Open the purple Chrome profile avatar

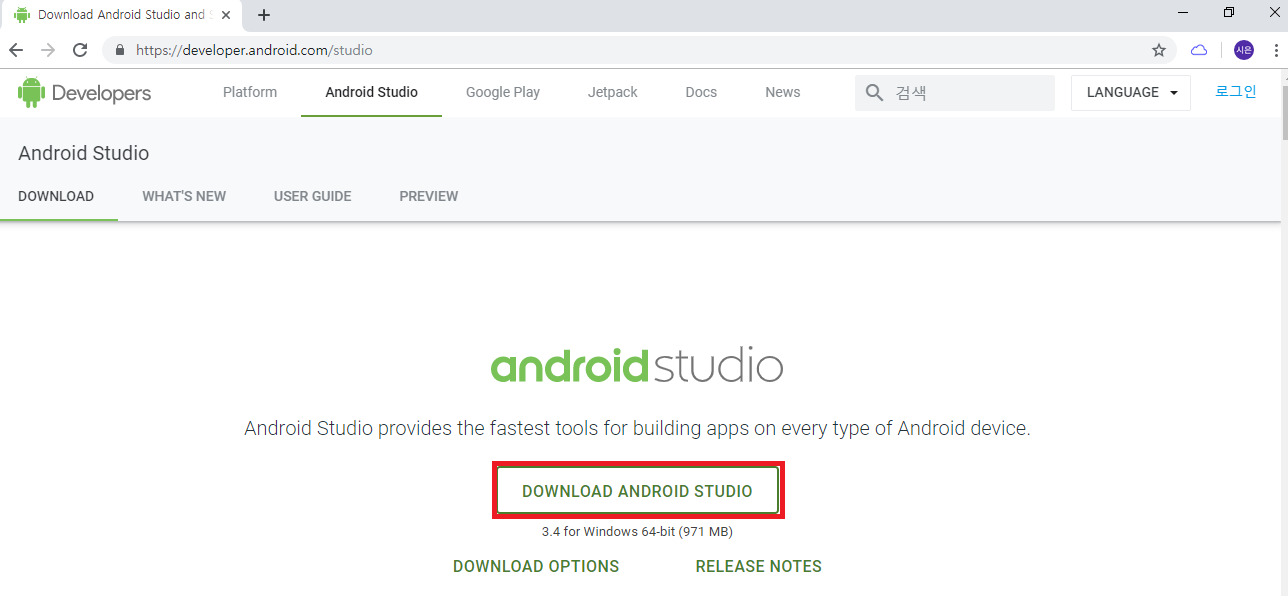[x=1244, y=50]
